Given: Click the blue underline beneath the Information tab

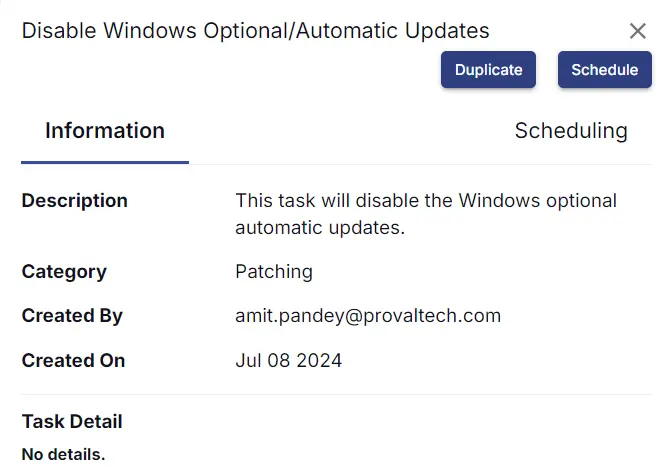Looking at the screenshot, I should click(x=105, y=162).
